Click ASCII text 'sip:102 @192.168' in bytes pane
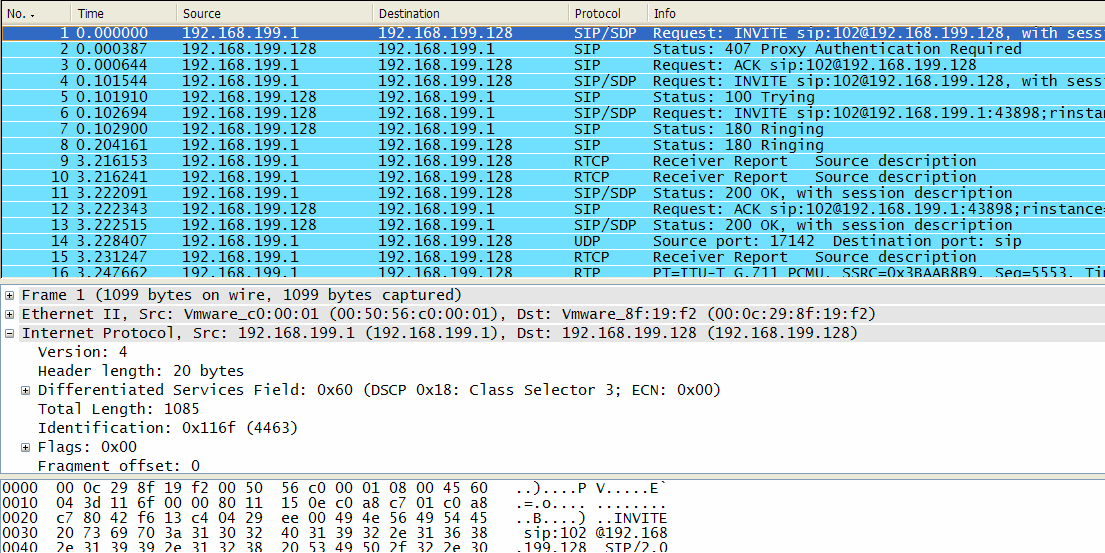Viewport: 1105px width, 553px height. [x=595, y=533]
